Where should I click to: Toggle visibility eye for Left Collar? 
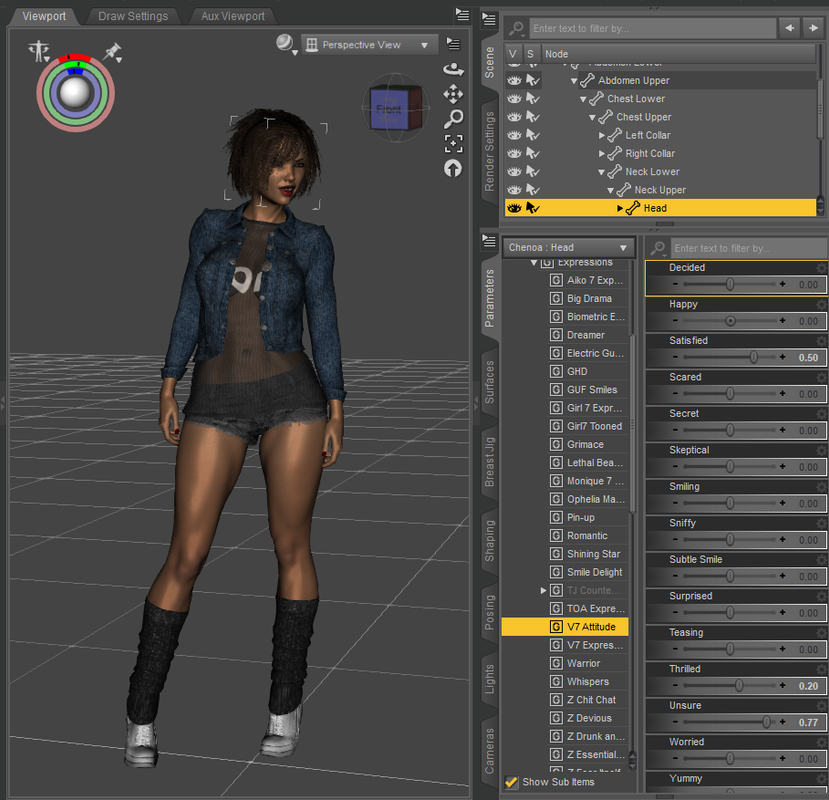[x=514, y=135]
